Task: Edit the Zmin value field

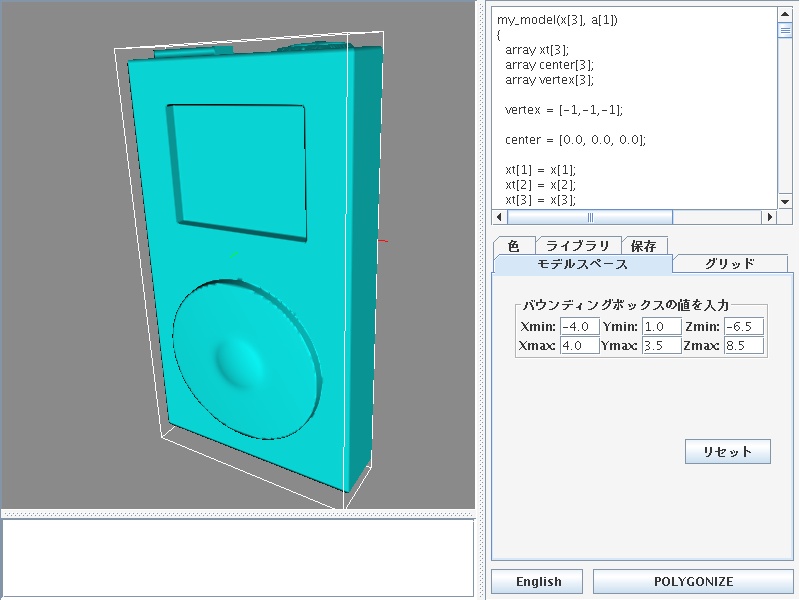Action: [x=744, y=327]
